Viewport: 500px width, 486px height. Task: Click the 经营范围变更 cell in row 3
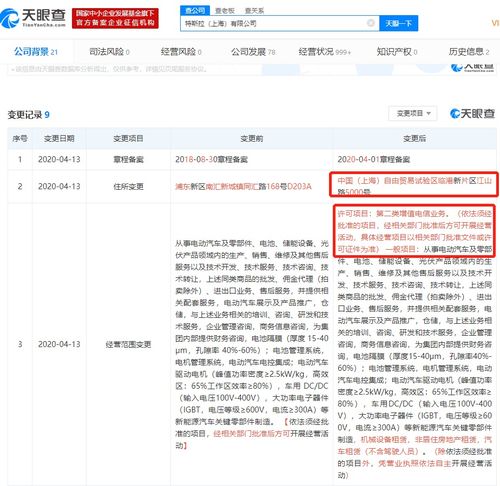(128, 344)
